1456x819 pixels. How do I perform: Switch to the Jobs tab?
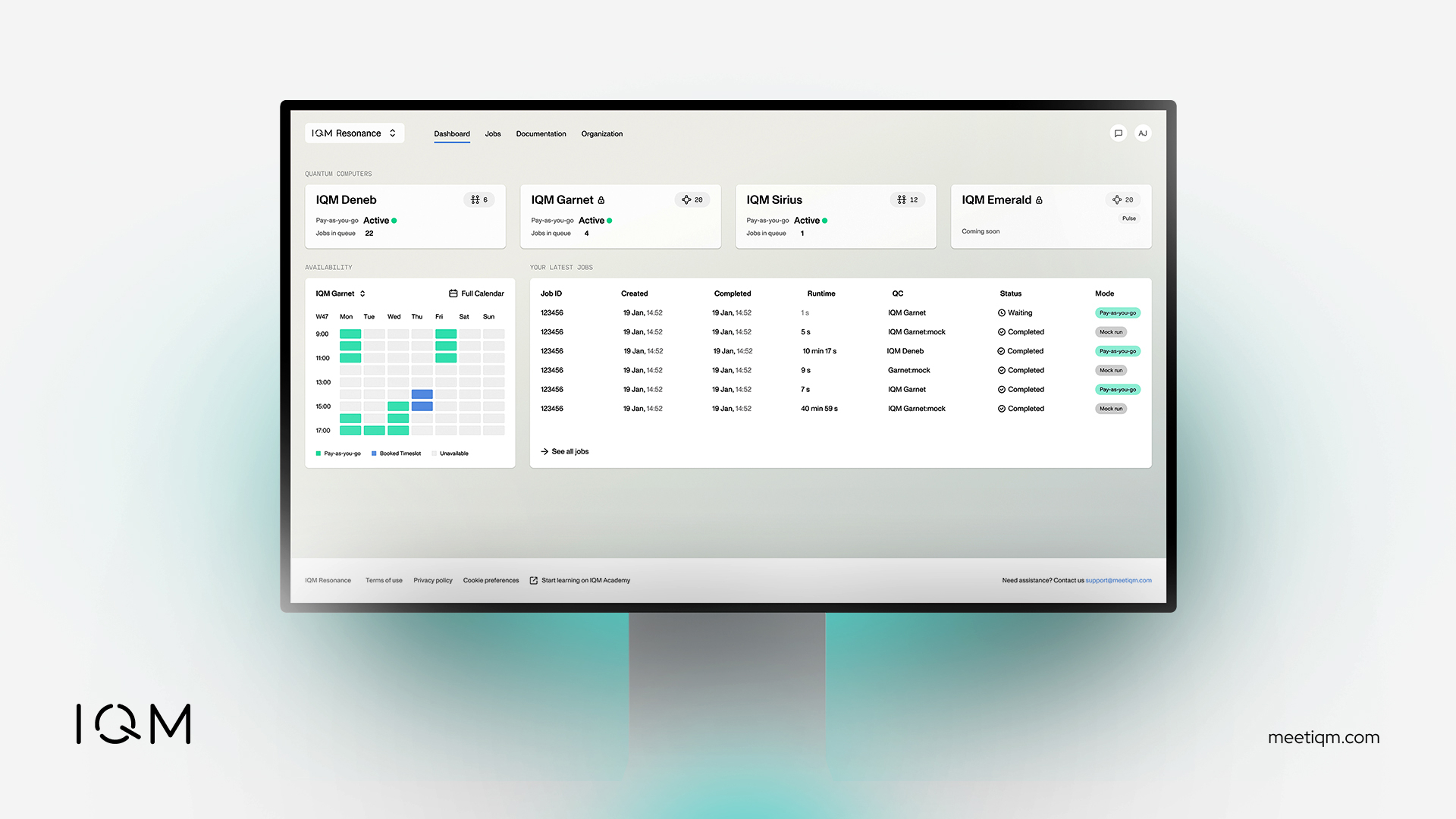[493, 134]
